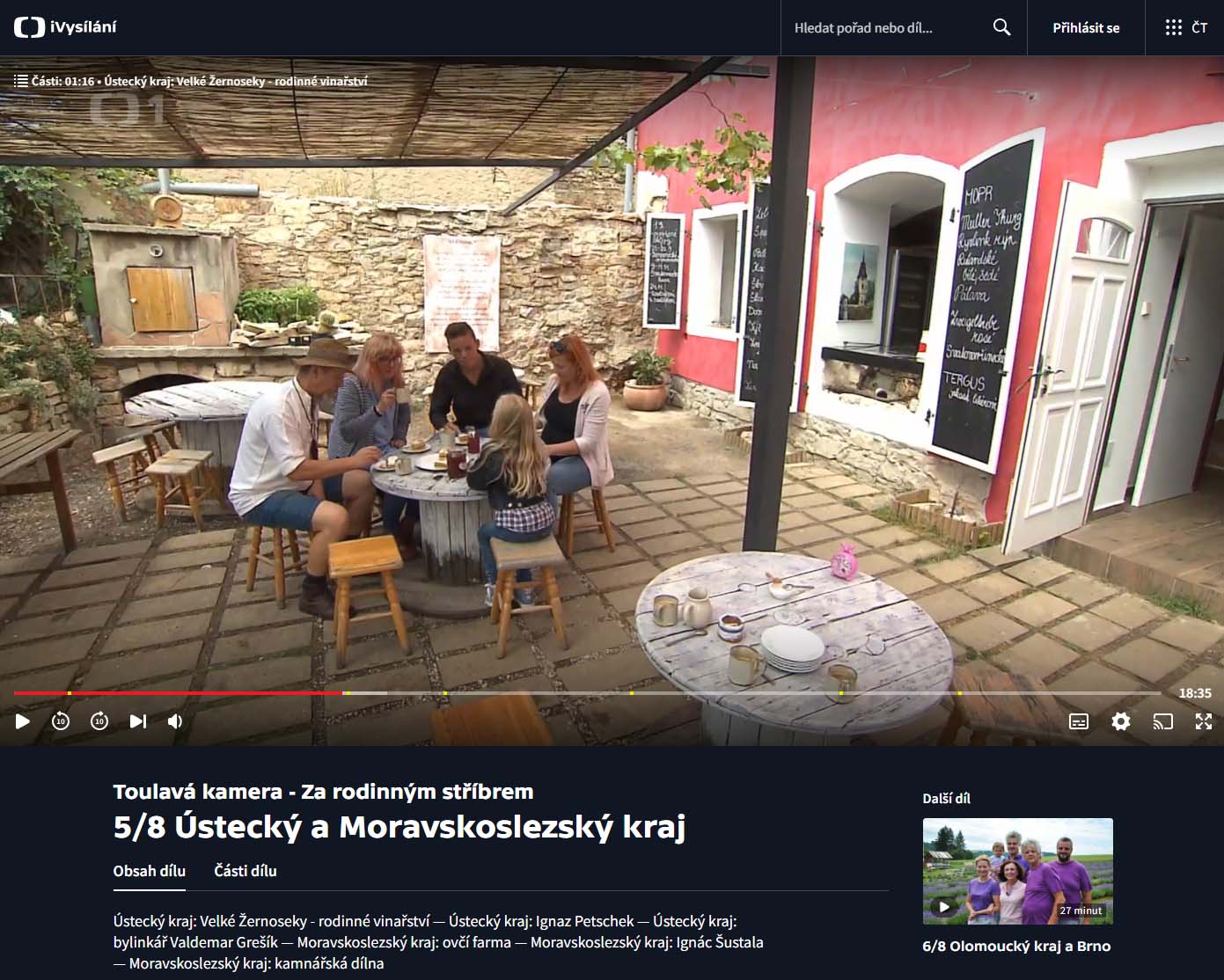This screenshot has width=1224, height=980.
Task: Skip forward 10 seconds in the video
Action: (99, 721)
